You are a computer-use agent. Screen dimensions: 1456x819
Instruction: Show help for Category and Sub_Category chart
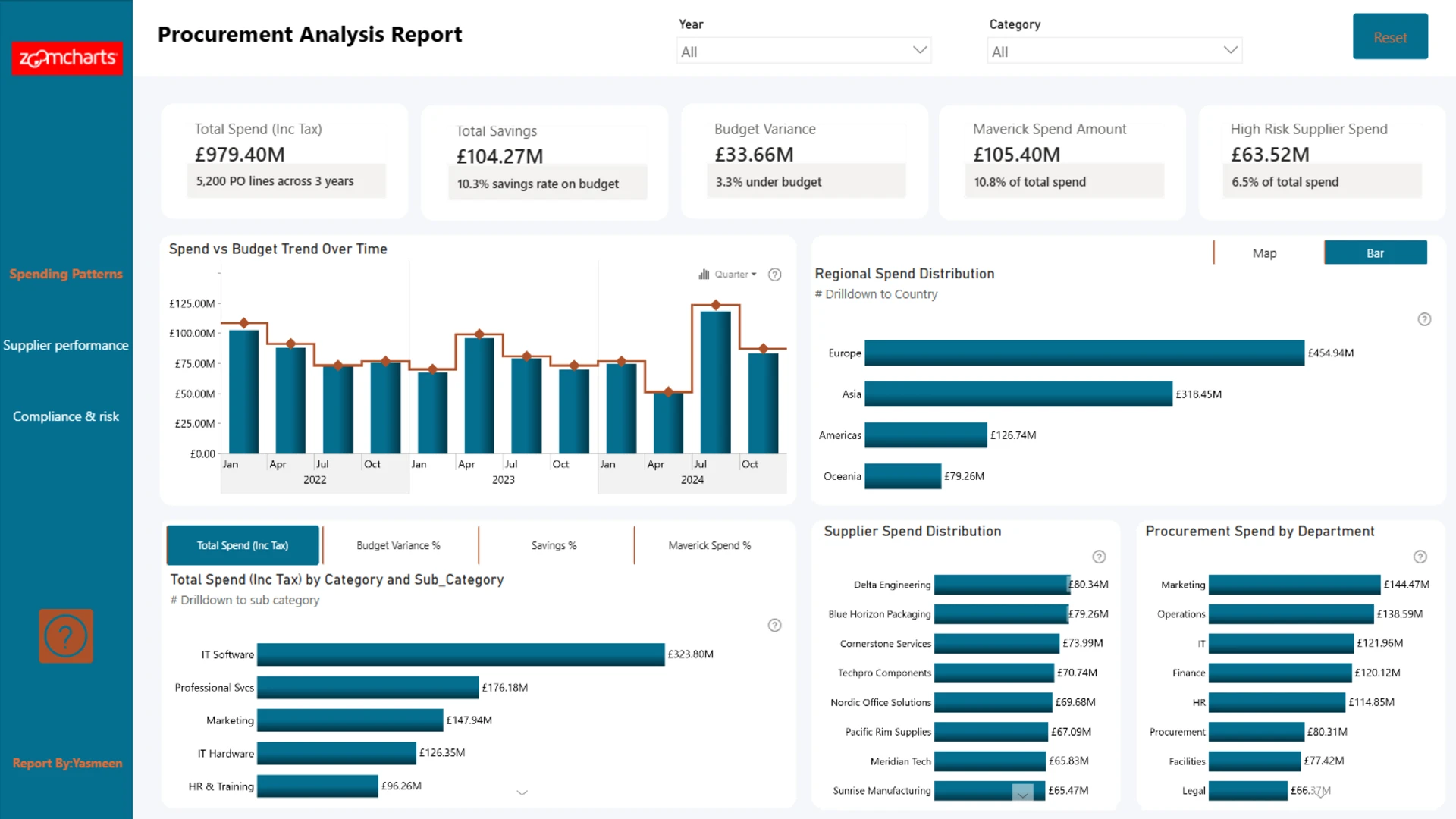pyautogui.click(x=774, y=625)
